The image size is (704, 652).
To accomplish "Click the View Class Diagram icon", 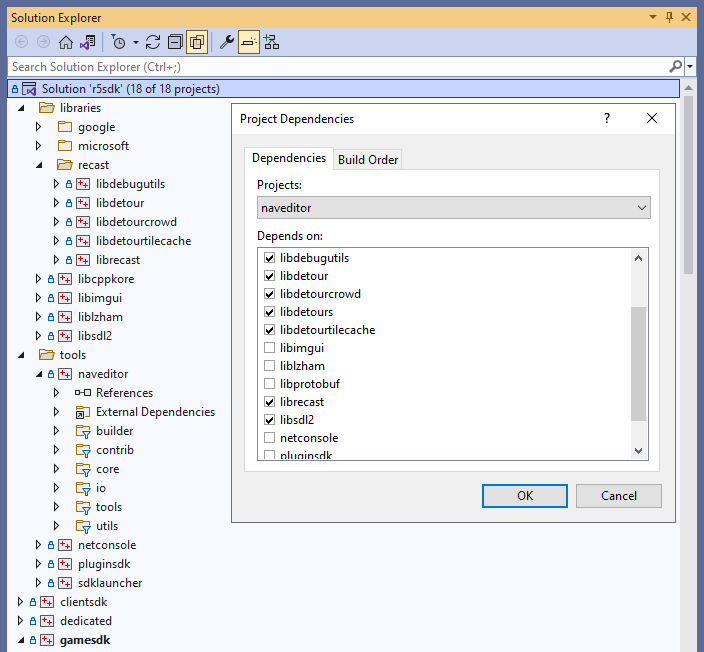I will point(271,42).
